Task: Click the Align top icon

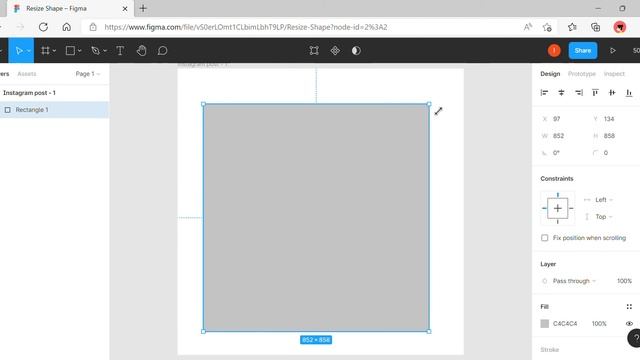Action: pyautogui.click(x=595, y=93)
